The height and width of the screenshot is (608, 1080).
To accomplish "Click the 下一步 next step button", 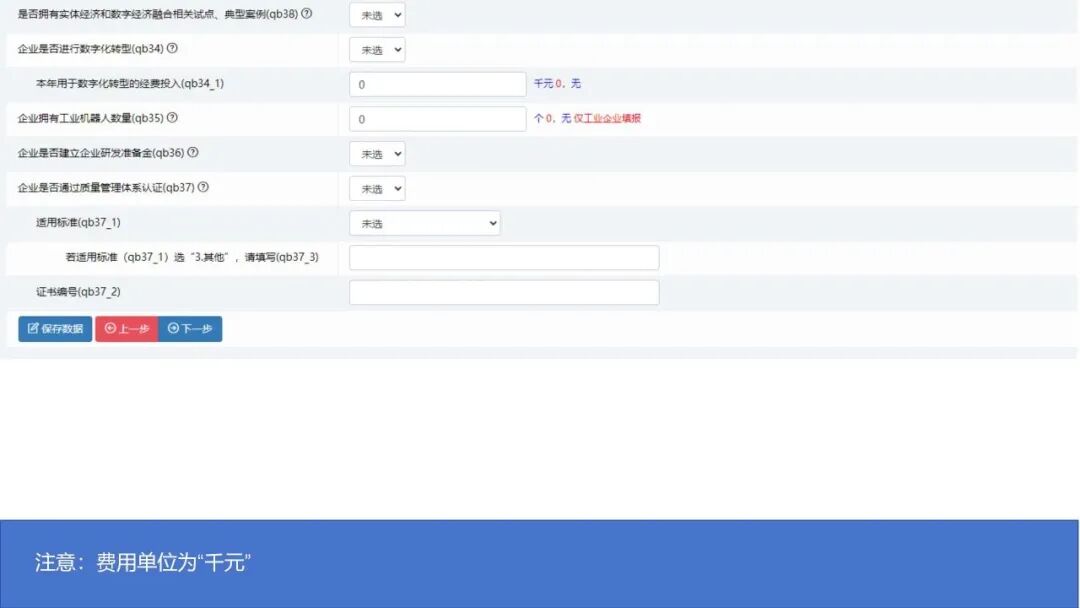I will point(190,327).
